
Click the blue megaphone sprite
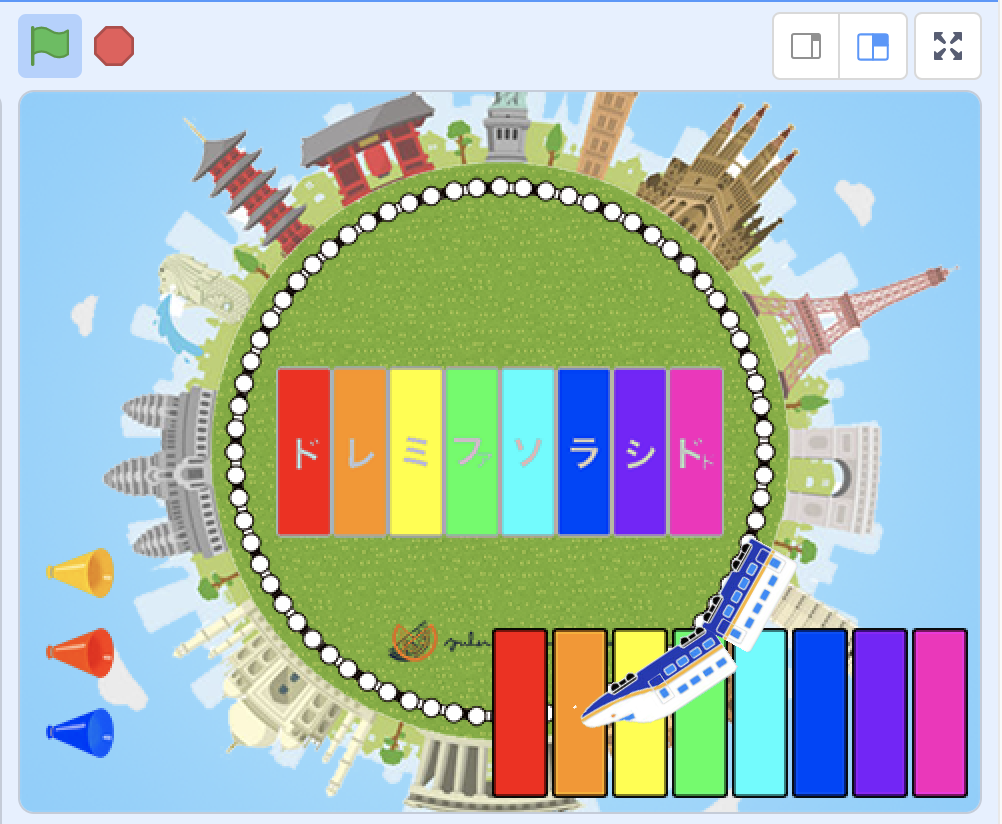[x=81, y=733]
